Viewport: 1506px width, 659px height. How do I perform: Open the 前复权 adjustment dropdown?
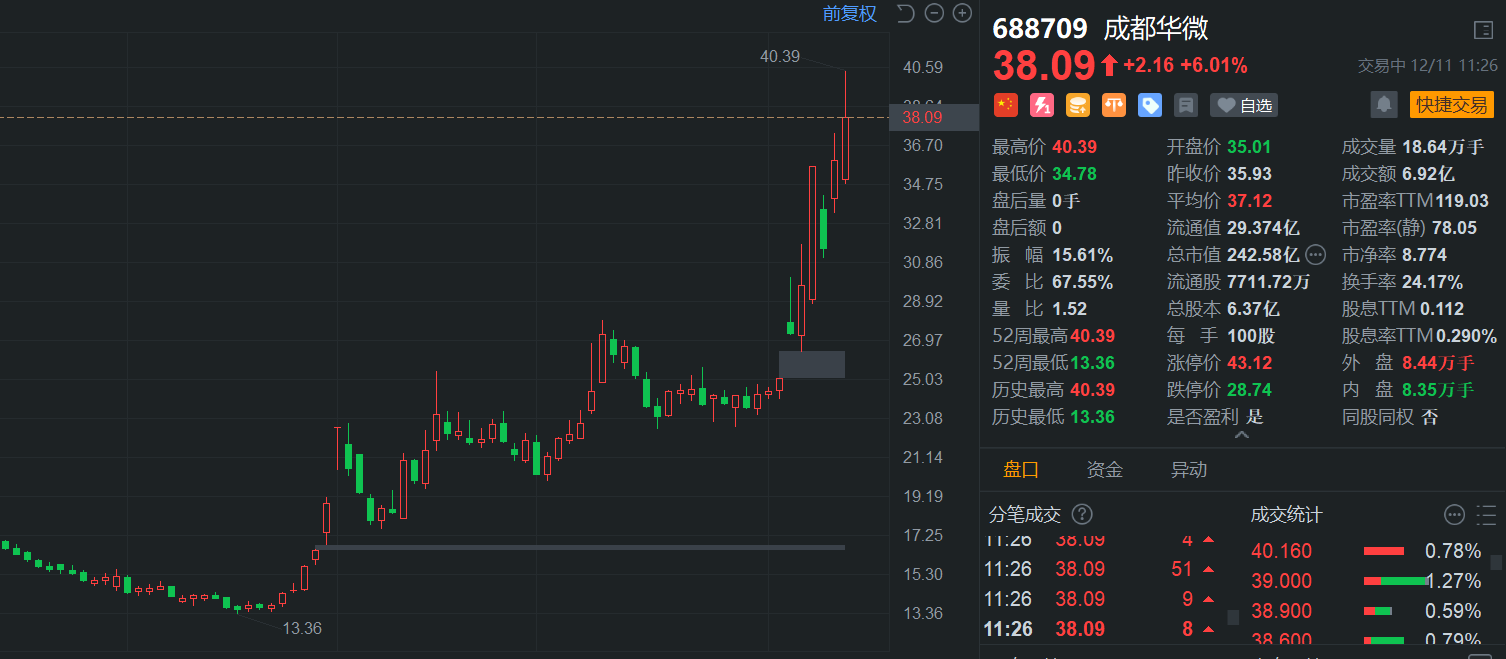tap(849, 13)
